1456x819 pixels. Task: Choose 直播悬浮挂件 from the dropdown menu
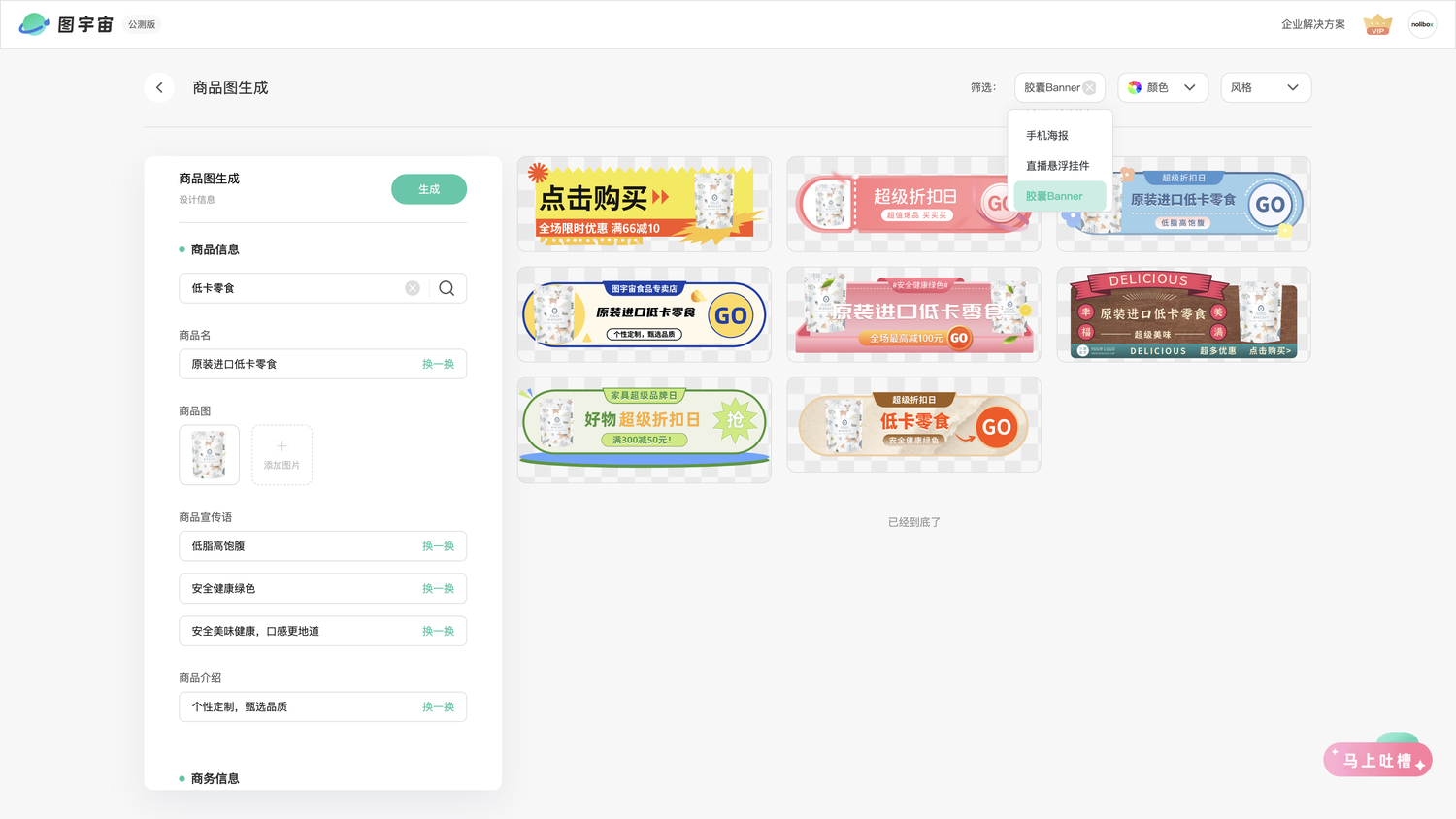coord(1059,166)
